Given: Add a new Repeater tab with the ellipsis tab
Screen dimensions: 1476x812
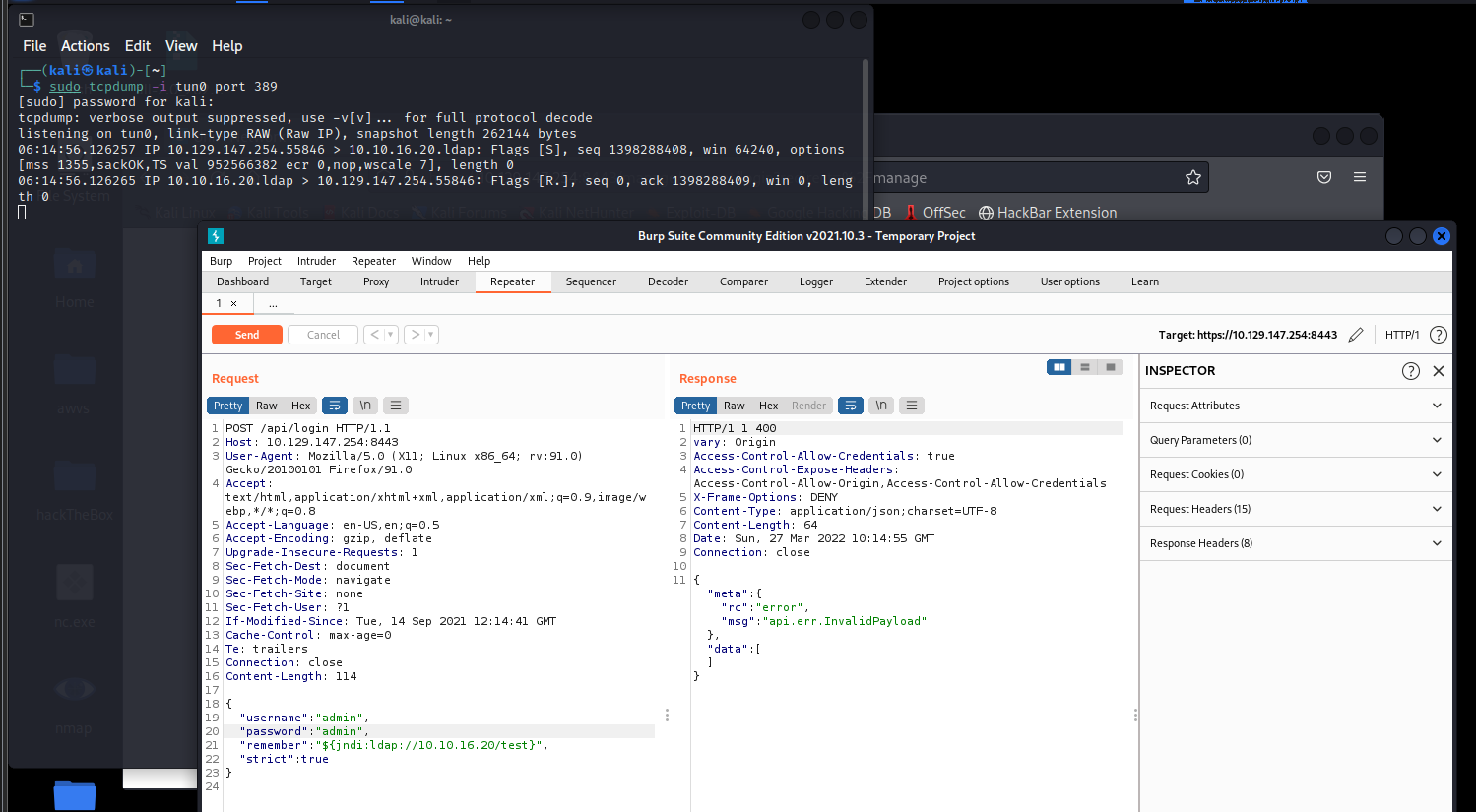Looking at the screenshot, I should coord(273,303).
